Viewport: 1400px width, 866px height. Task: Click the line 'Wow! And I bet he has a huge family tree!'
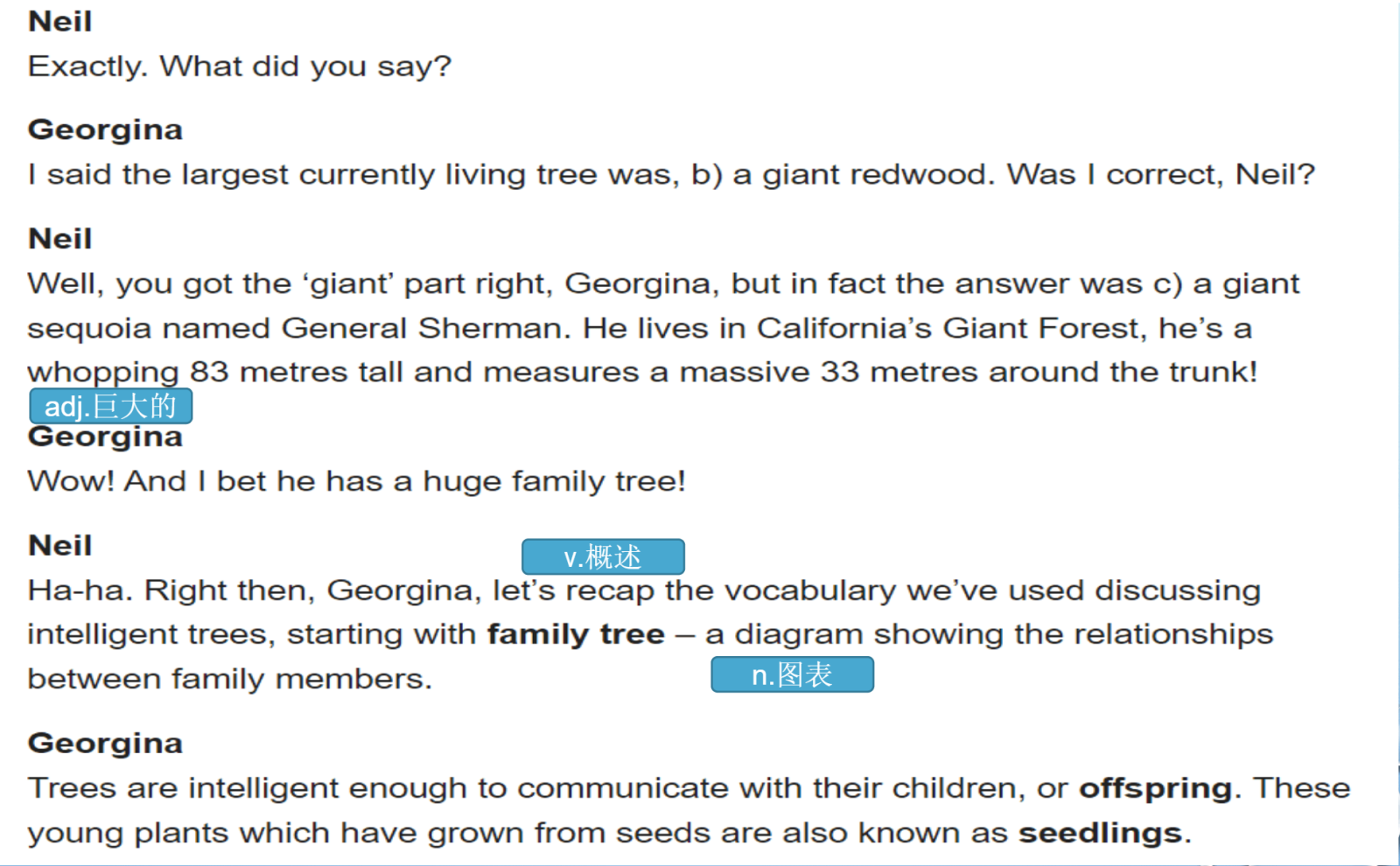(356, 481)
